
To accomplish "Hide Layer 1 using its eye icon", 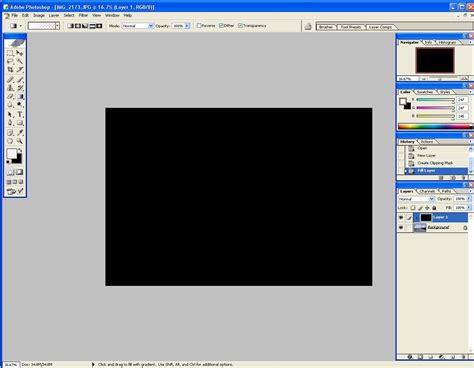I will [401, 218].
